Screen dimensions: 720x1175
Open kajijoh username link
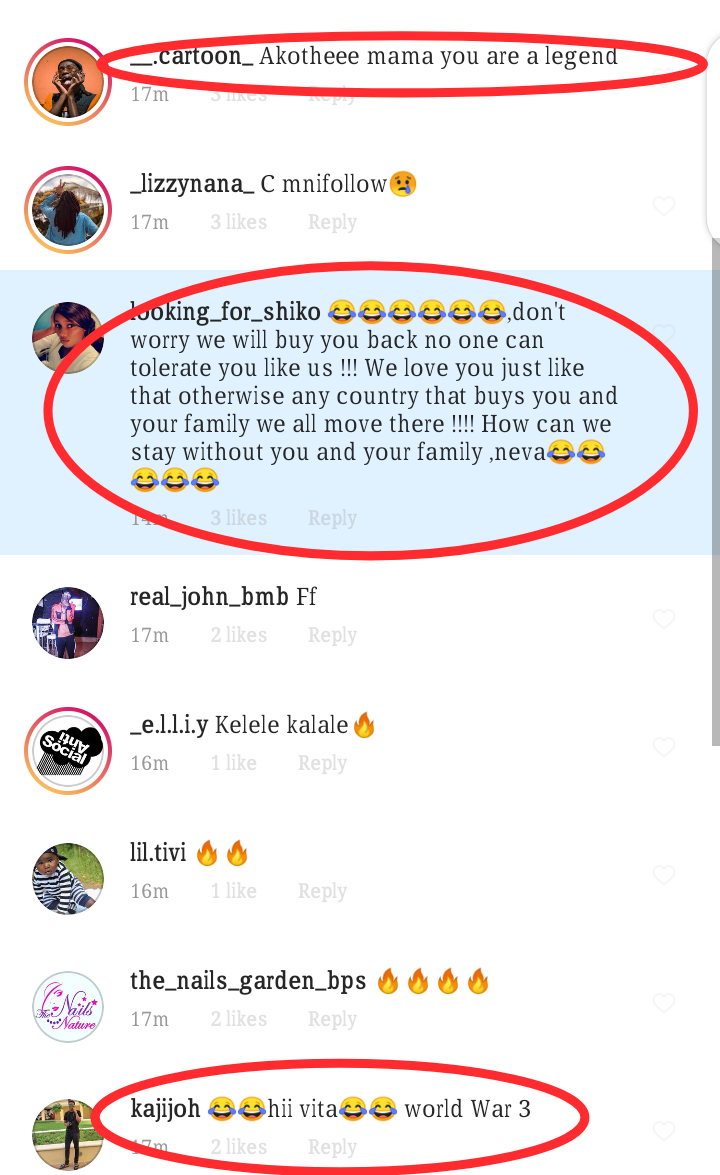(x=165, y=1109)
